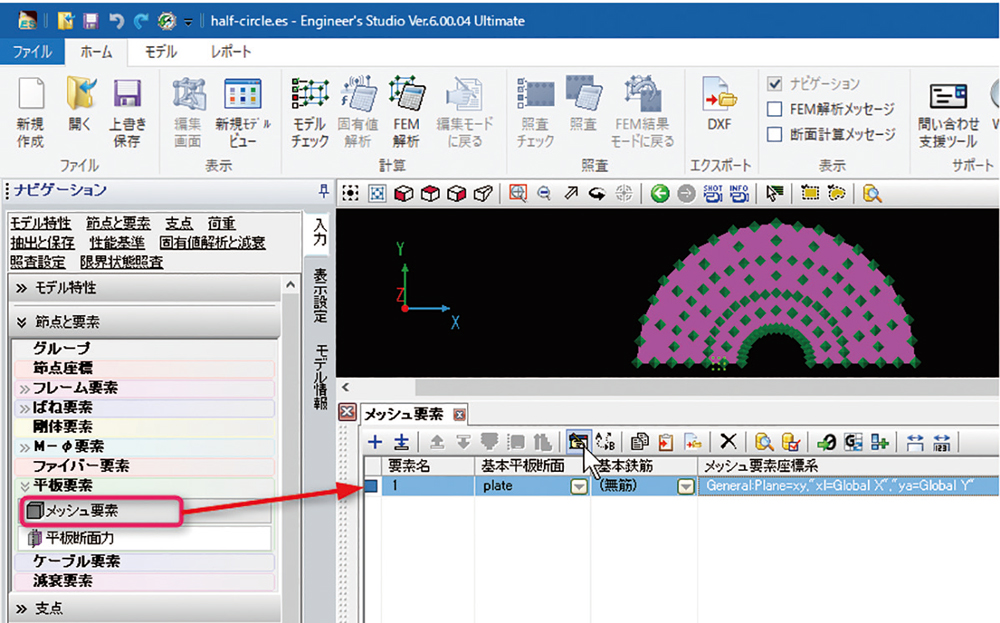The width and height of the screenshot is (1000, 623).
Task: Expand M-φ要素 tree item
Action: 24,447
